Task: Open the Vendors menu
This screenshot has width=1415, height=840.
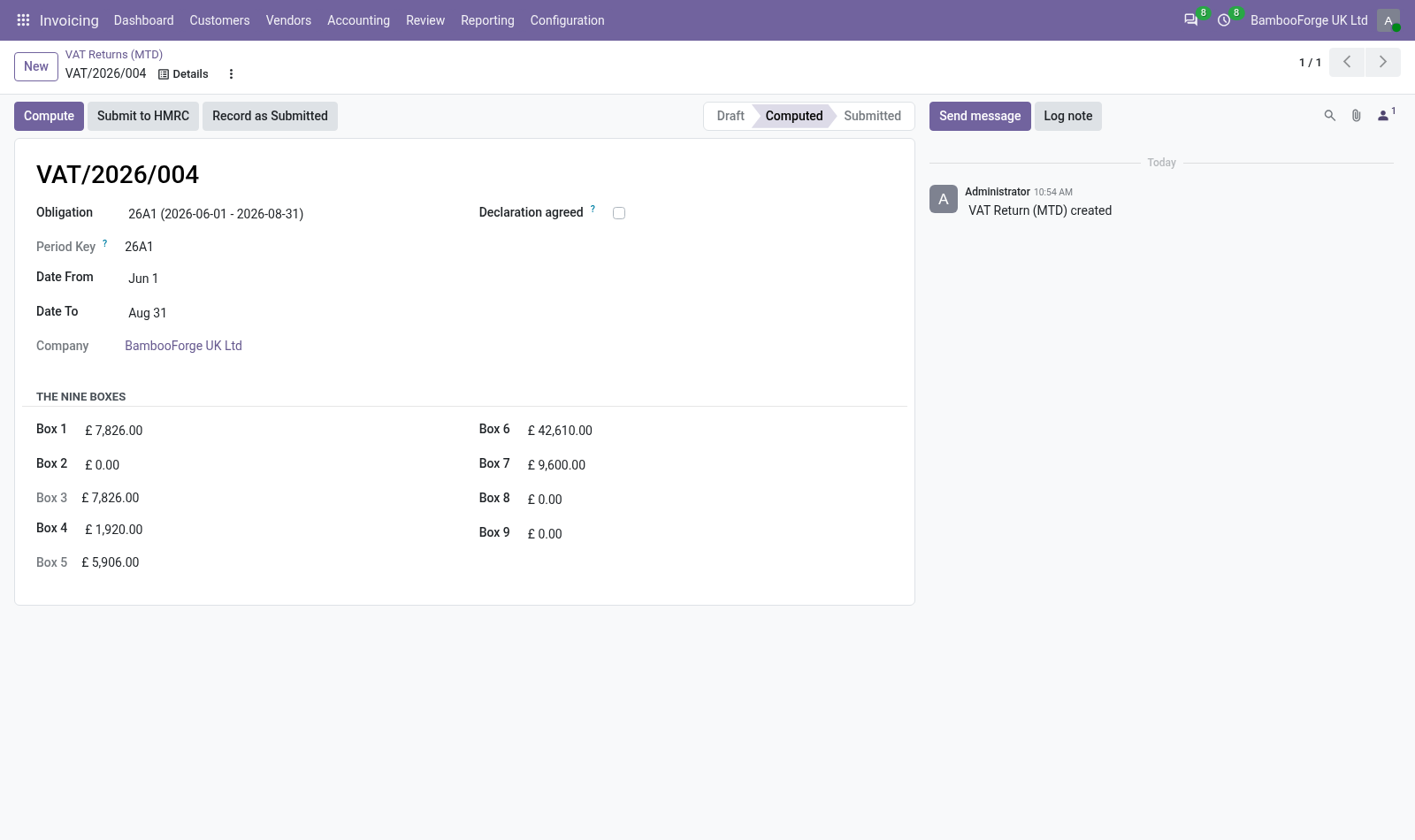Action: (x=288, y=20)
